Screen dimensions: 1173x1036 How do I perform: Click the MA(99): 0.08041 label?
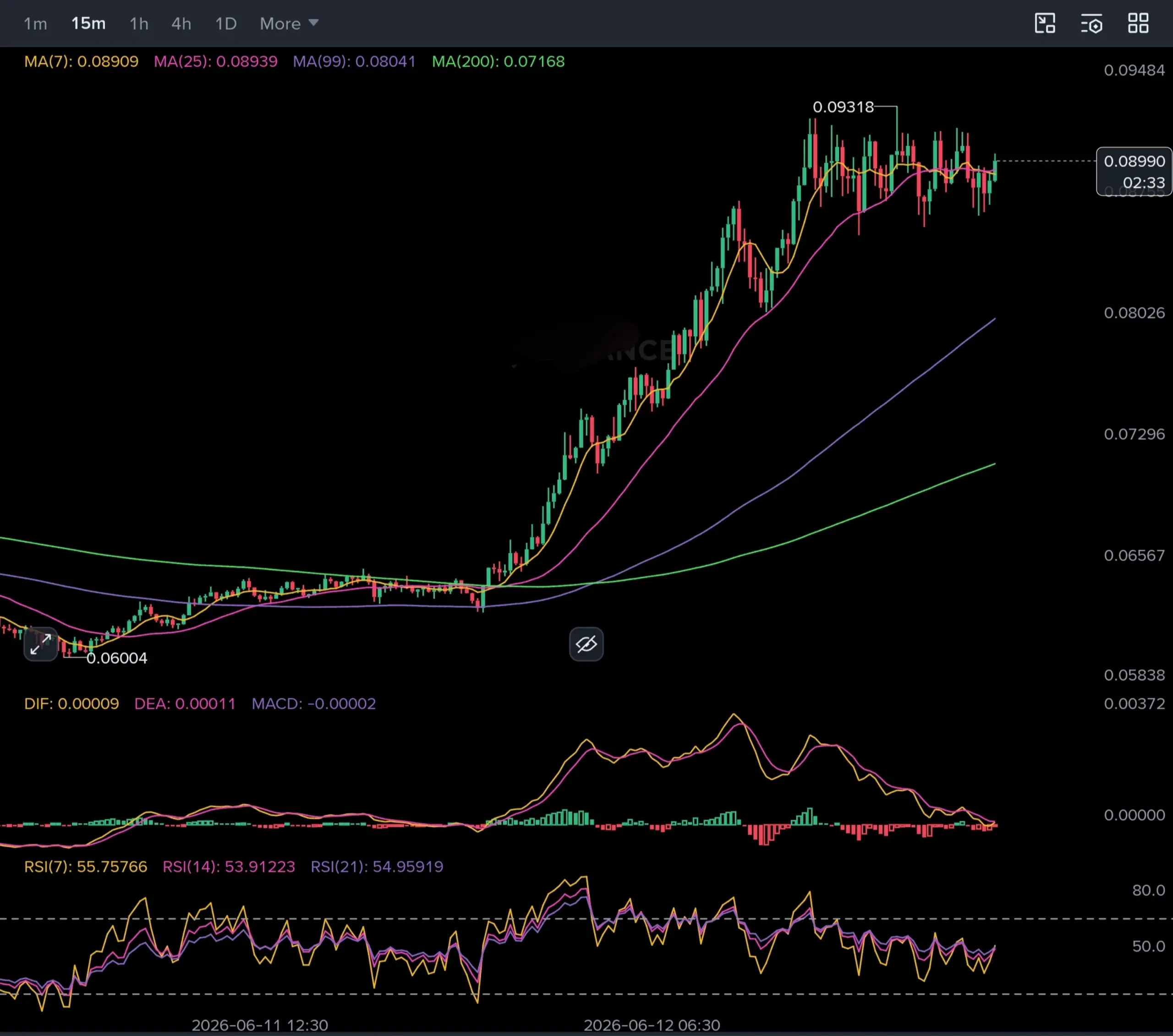tap(354, 61)
